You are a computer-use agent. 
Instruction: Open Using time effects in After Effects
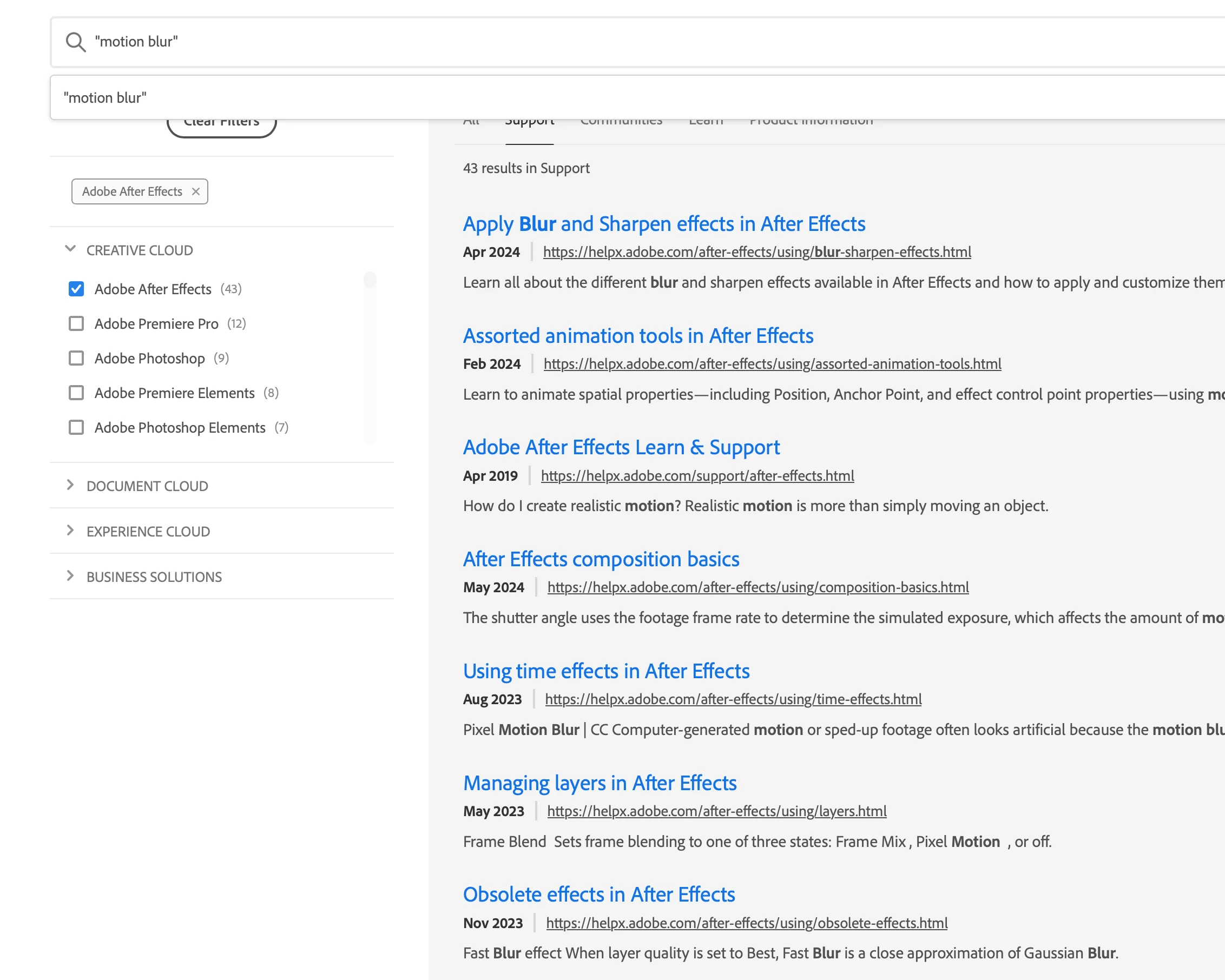605,671
